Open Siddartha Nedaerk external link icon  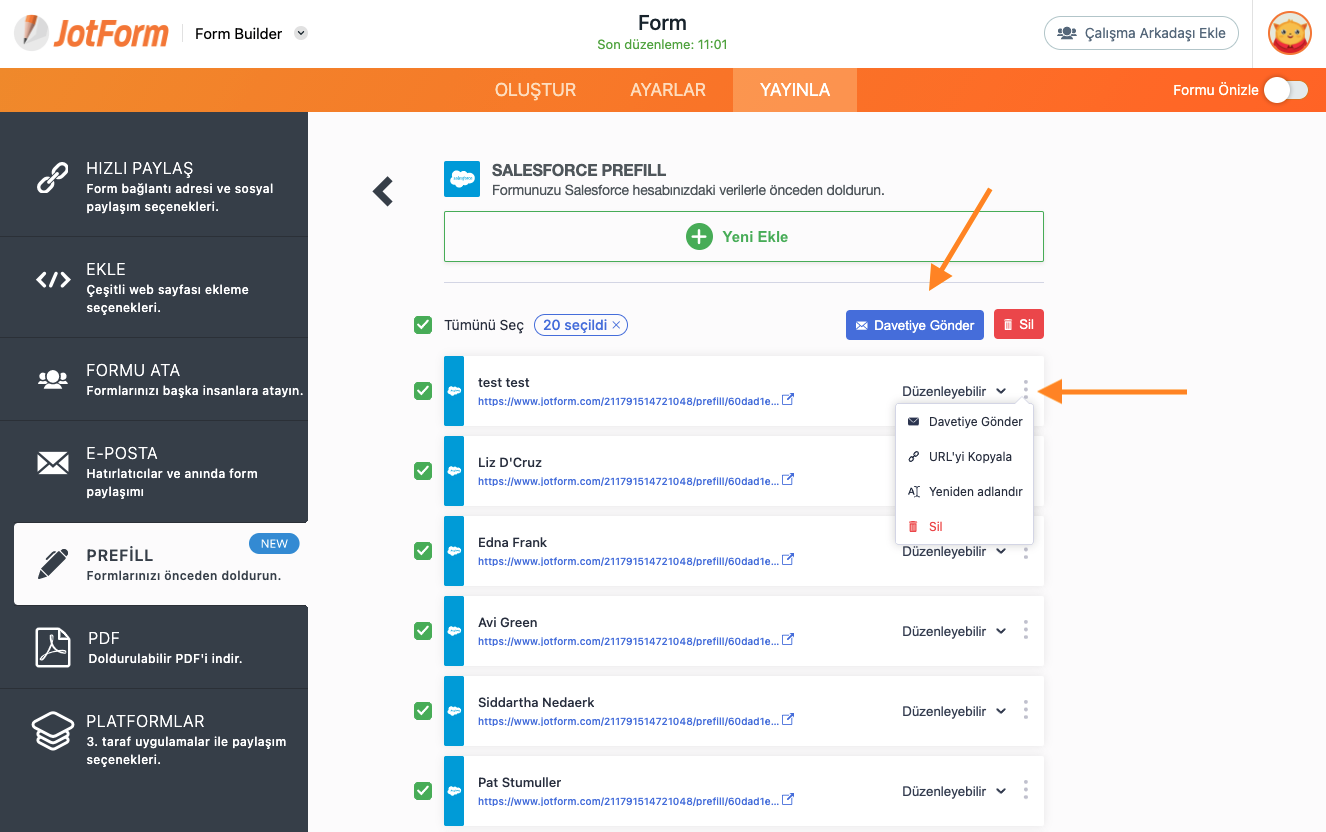coord(788,720)
